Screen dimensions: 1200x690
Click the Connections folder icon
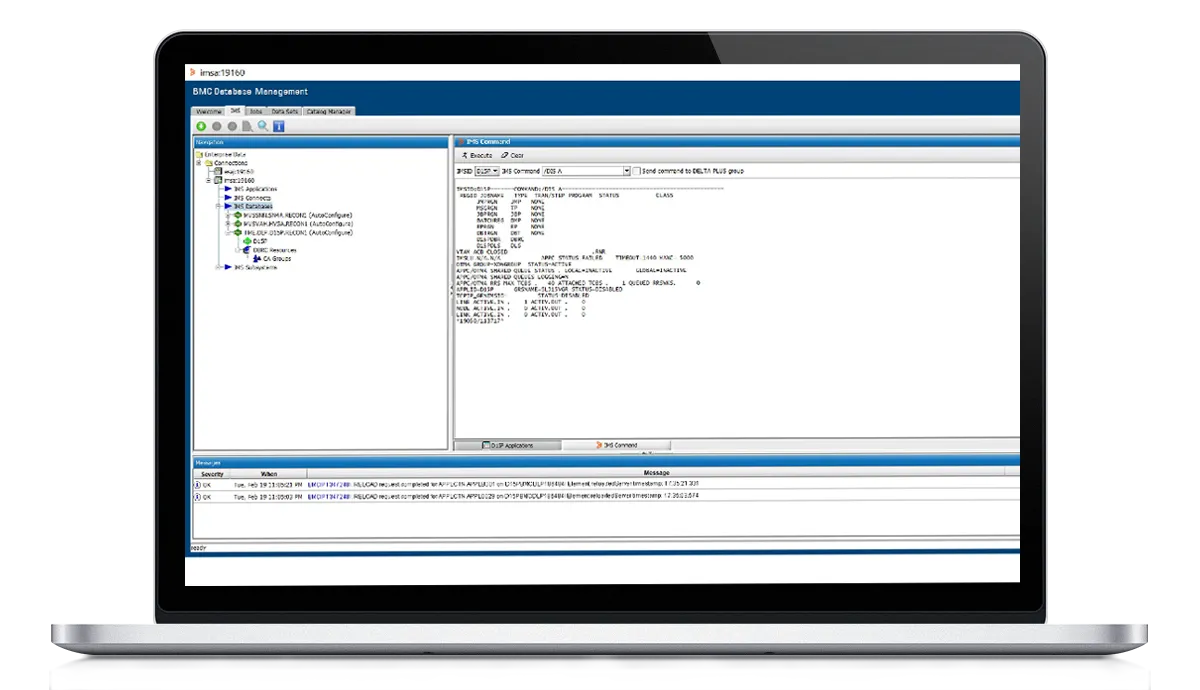209,163
